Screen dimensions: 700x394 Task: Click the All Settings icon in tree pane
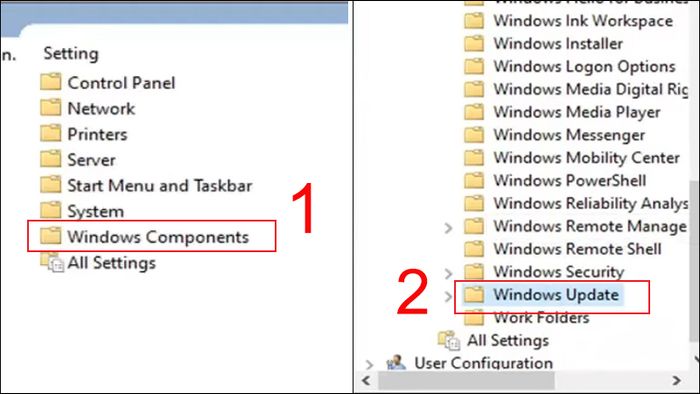[x=449, y=340]
